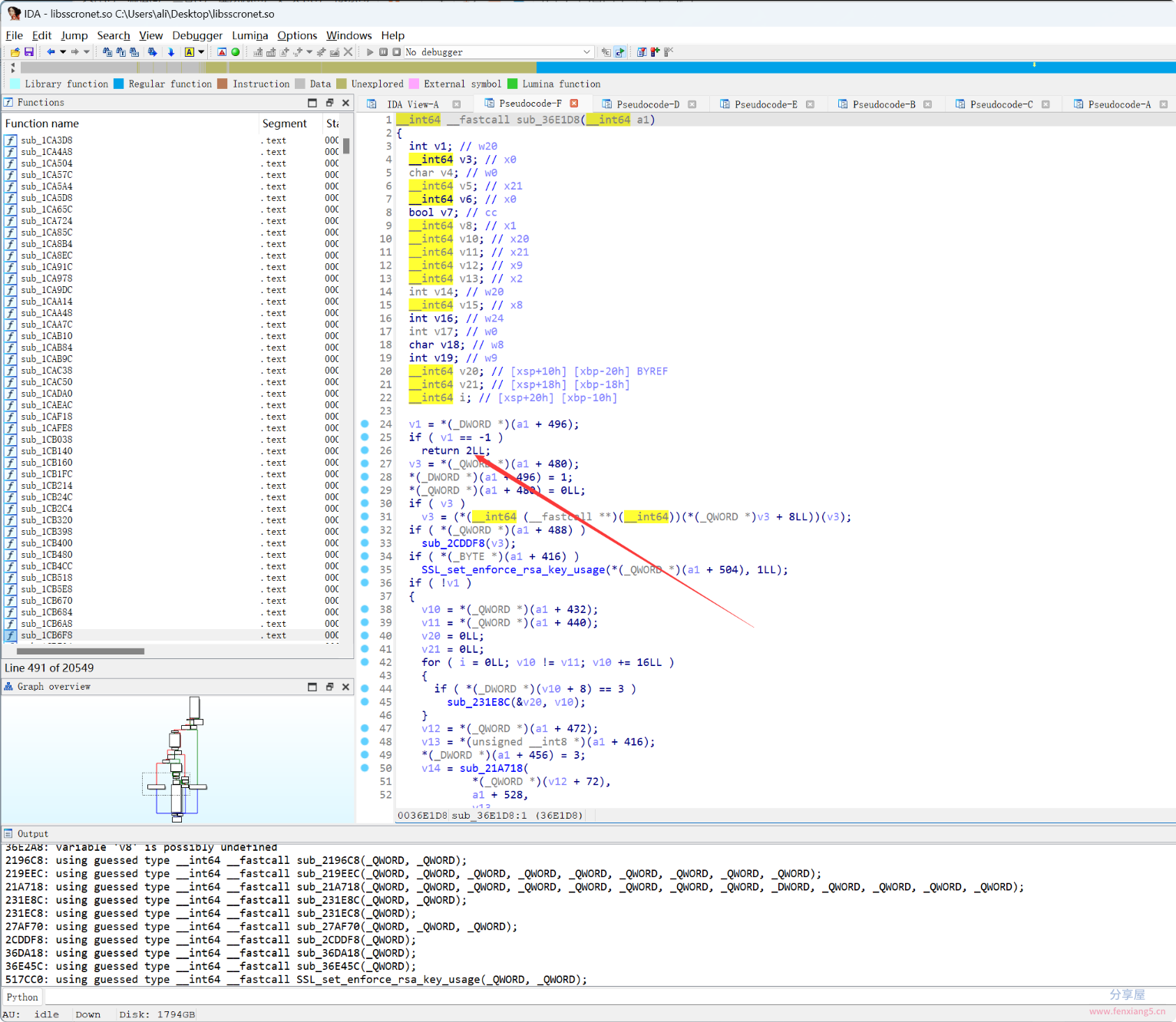This screenshot has height=1022, width=1176.
Task: Open the Lumina menu
Action: [250, 35]
